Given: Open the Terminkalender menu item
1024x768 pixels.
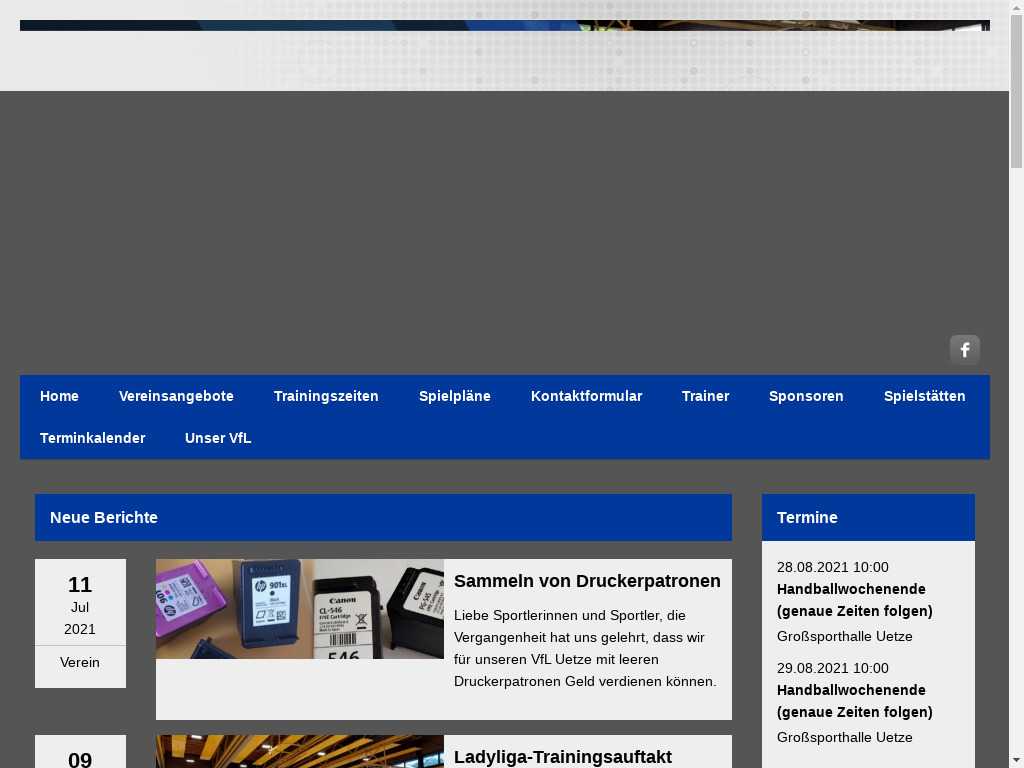Looking at the screenshot, I should click(x=92, y=438).
